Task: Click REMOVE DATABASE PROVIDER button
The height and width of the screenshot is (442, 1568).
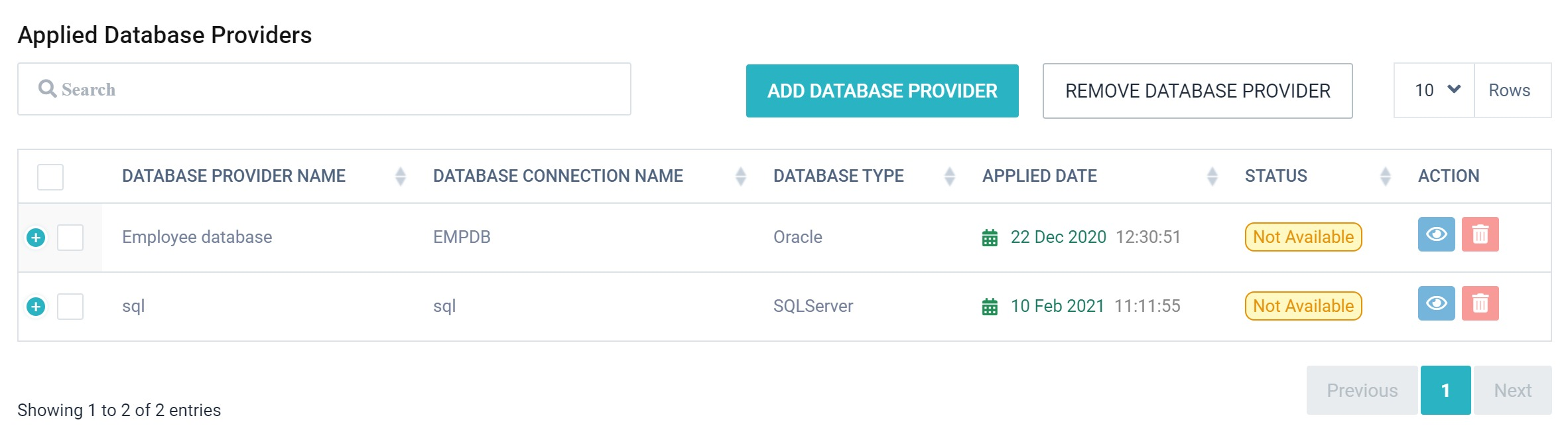Action: tap(1197, 91)
